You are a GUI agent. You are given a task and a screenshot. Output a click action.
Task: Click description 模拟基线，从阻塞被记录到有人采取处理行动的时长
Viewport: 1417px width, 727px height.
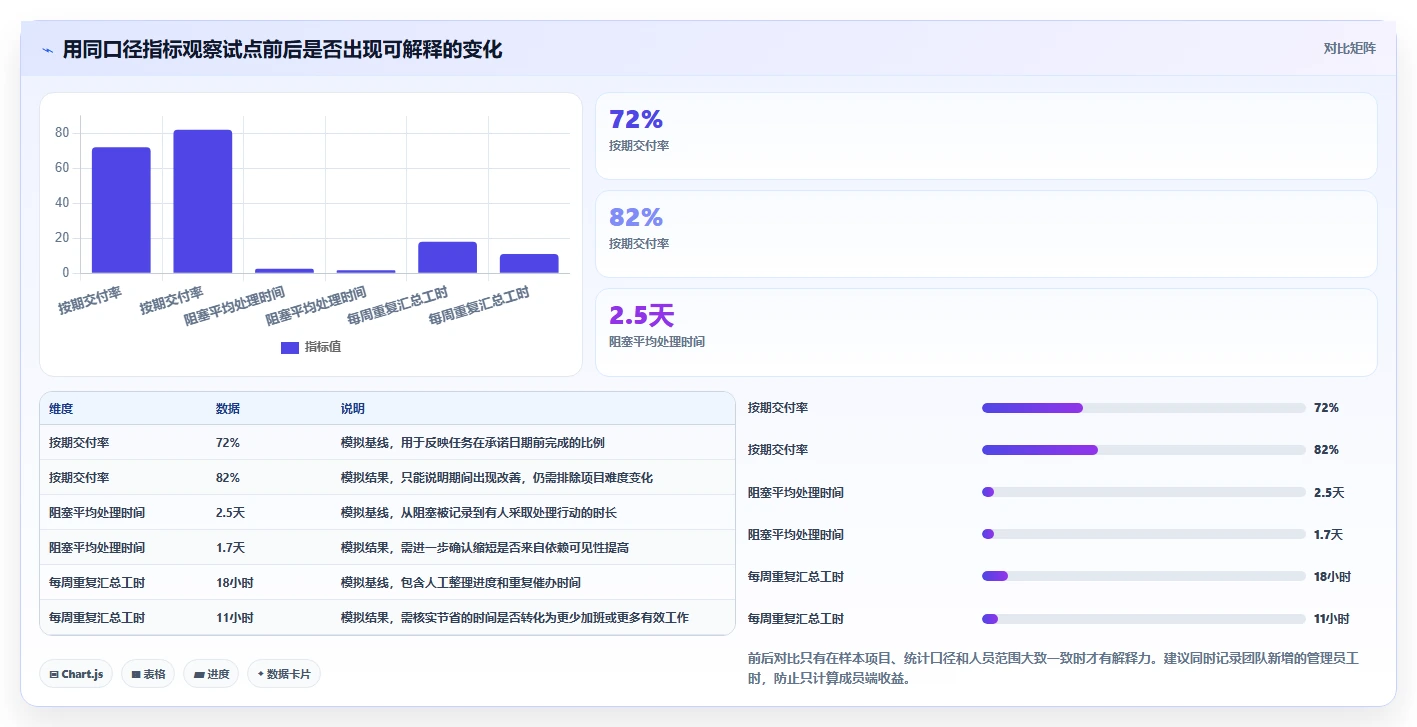click(479, 512)
